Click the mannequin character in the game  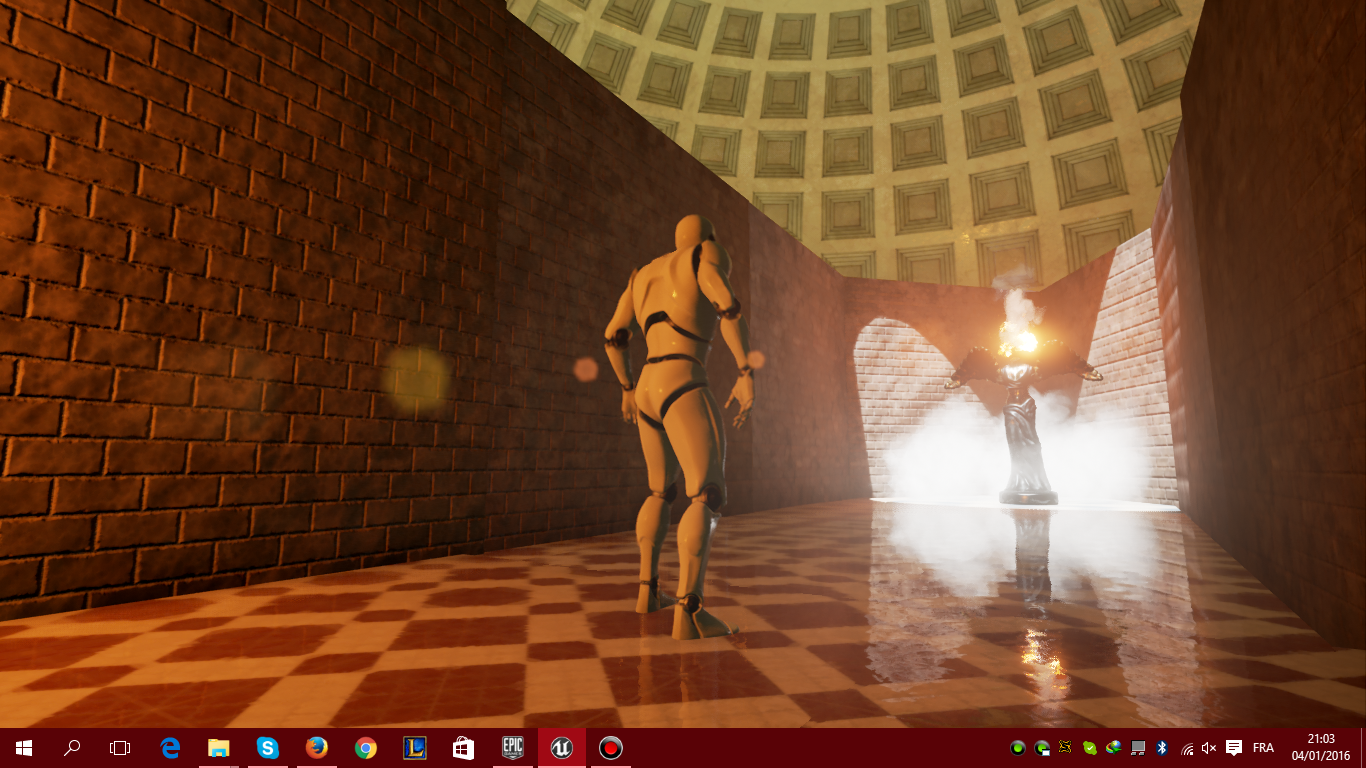click(x=680, y=425)
